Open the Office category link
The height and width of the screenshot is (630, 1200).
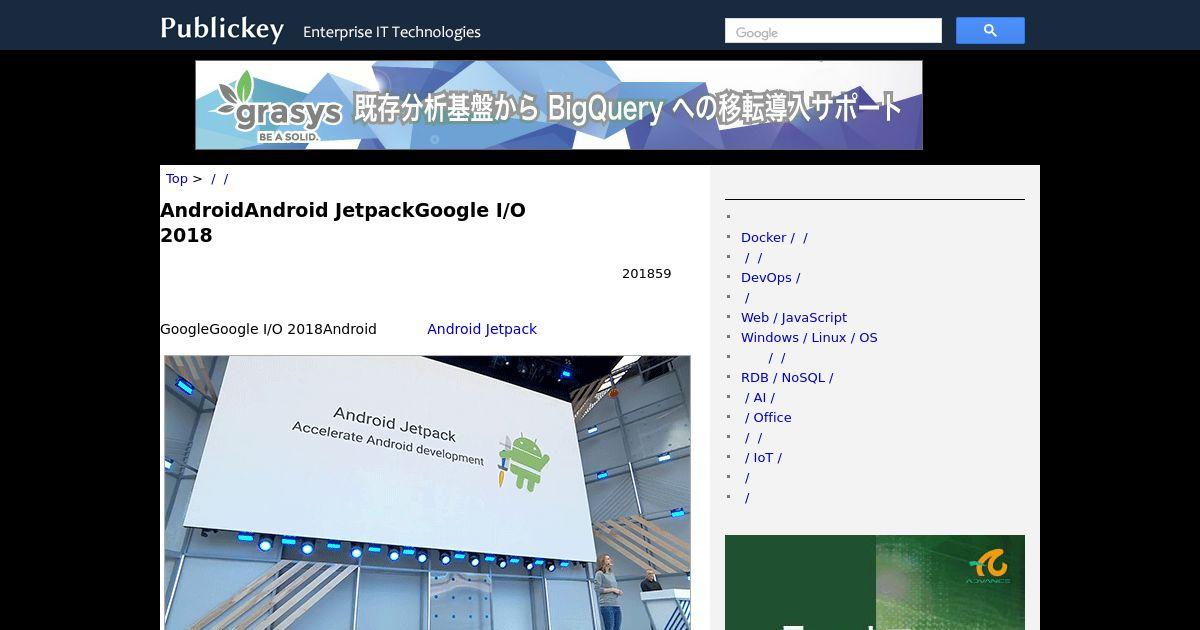(767, 418)
